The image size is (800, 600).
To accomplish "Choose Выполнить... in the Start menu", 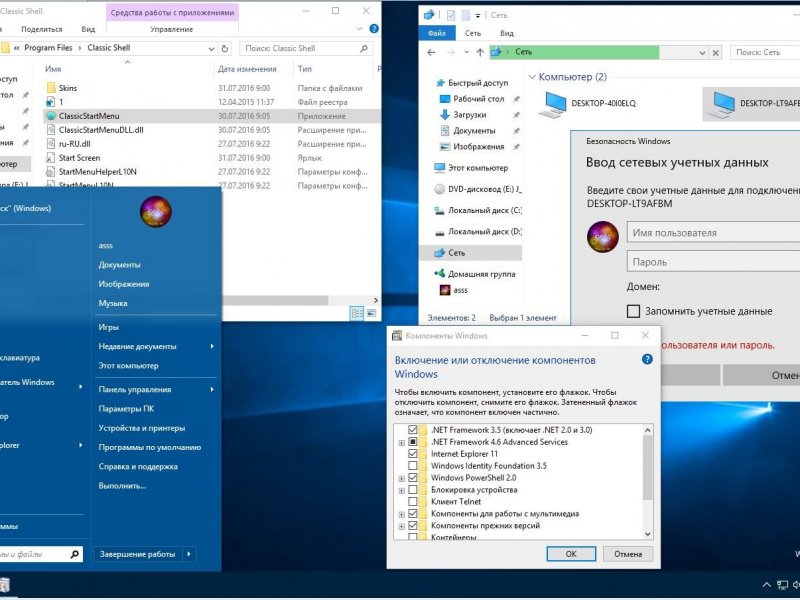I will (x=122, y=485).
